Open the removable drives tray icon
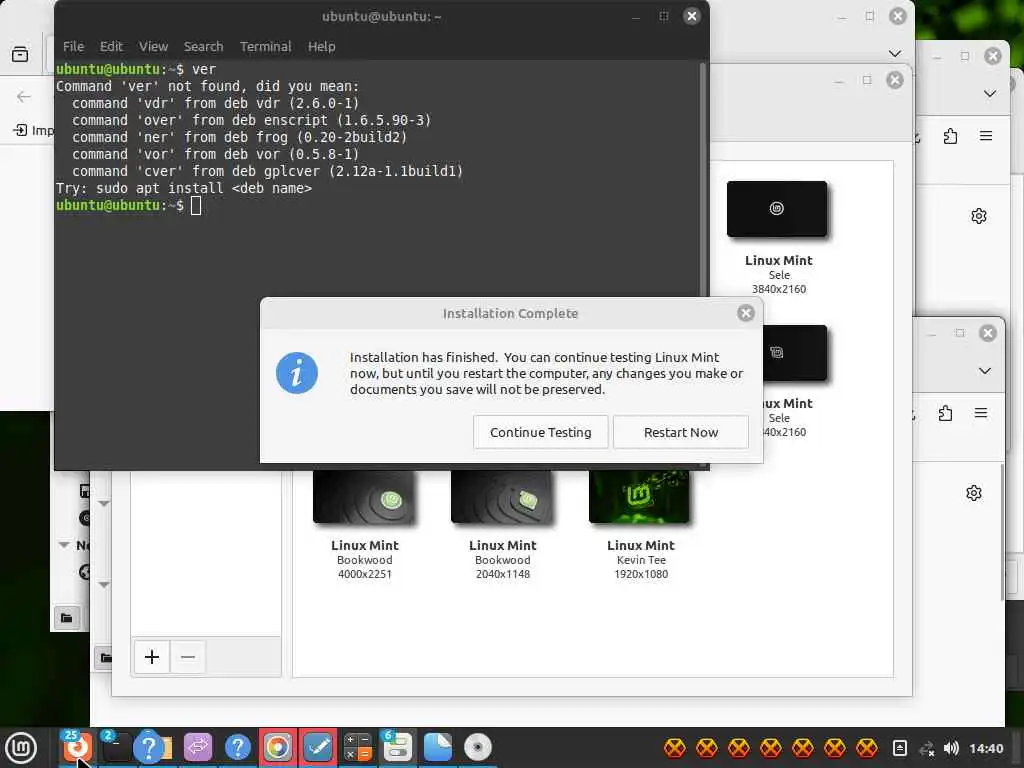This screenshot has width=1024, height=768. pos(899,748)
